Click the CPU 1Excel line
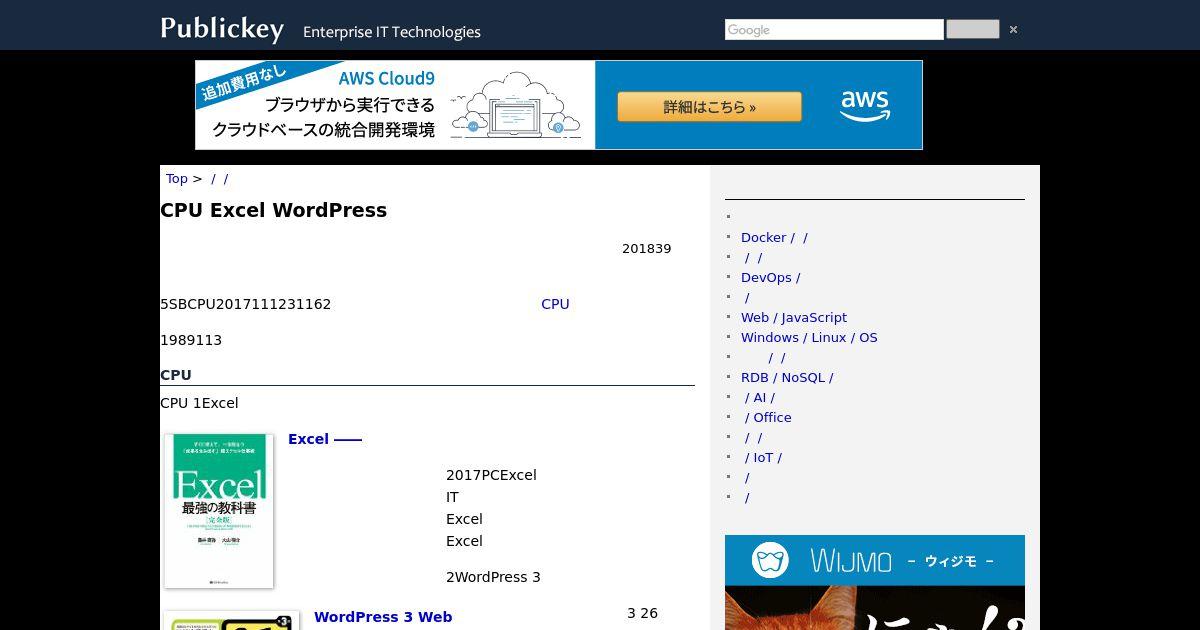Viewport: 1200px width, 630px height. (x=199, y=403)
